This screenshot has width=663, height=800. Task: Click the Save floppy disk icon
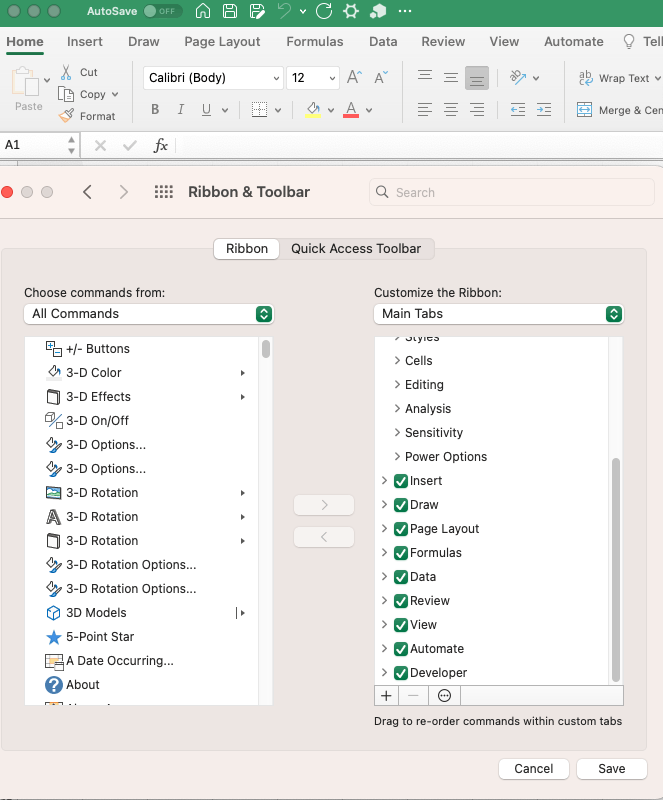click(230, 11)
